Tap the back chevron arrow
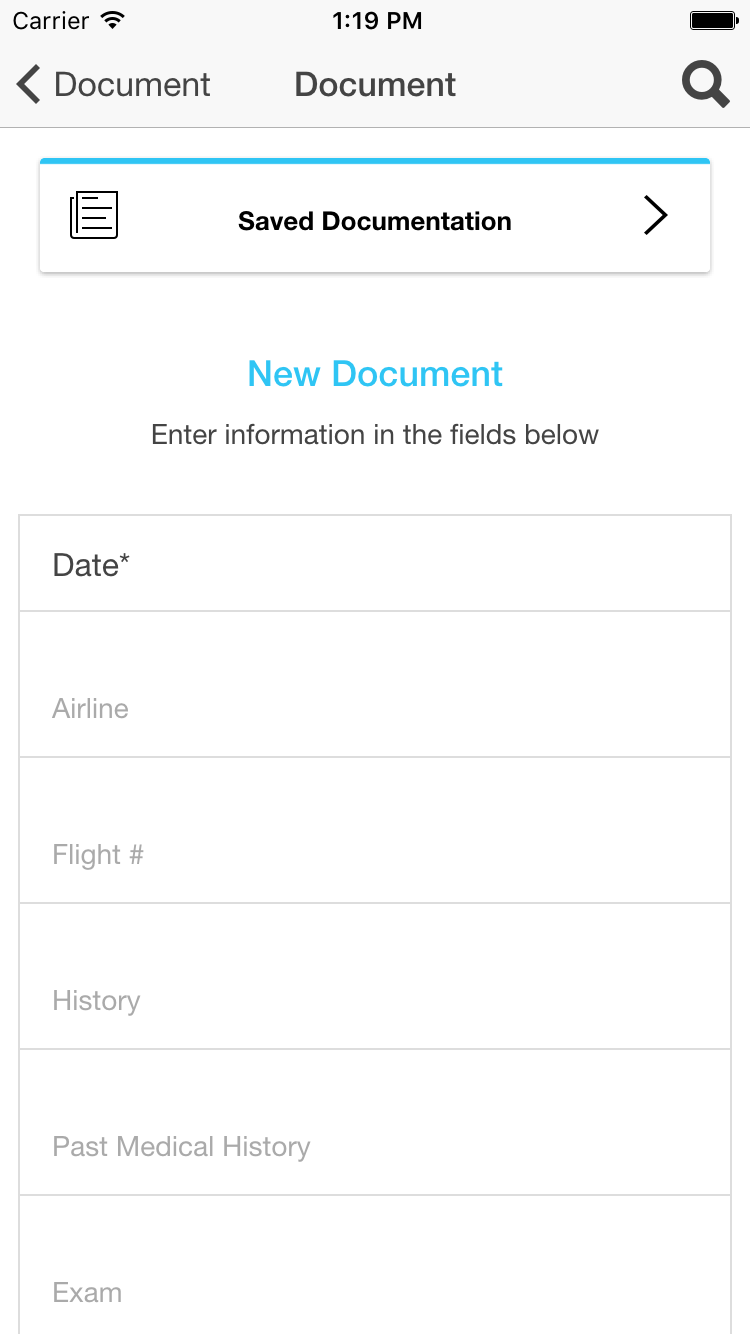Screen dimensions: 750x1334 click(29, 85)
